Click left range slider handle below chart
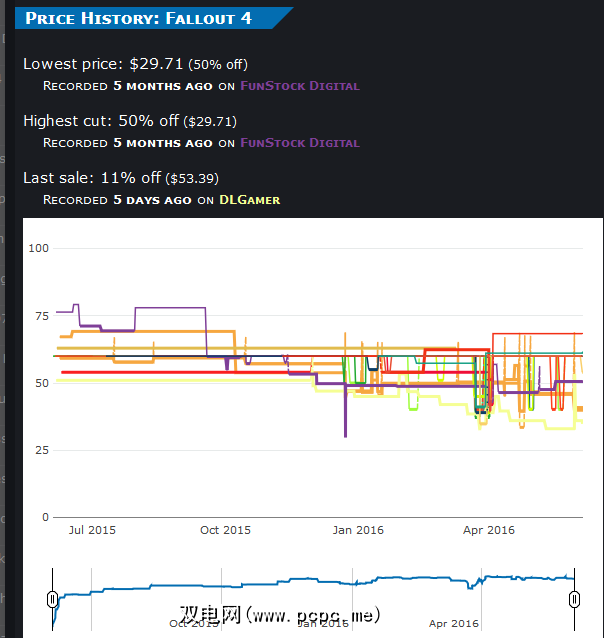The height and width of the screenshot is (638, 604). (x=53, y=599)
